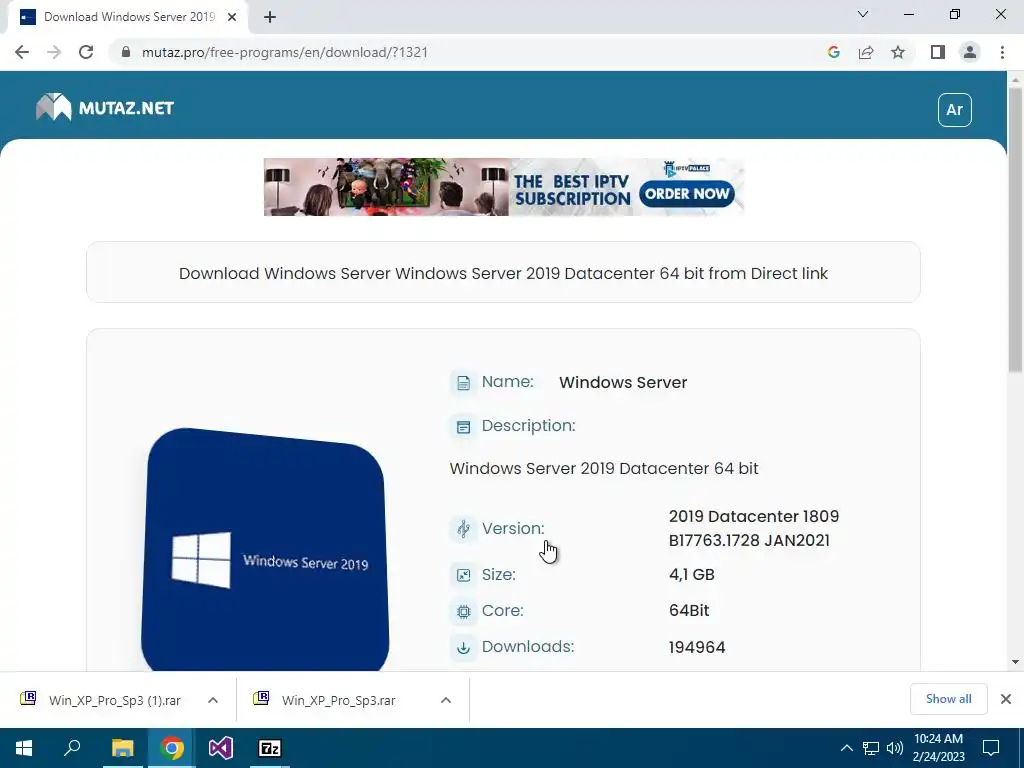Open Chrome three-dot menu

pyautogui.click(x=1002, y=52)
